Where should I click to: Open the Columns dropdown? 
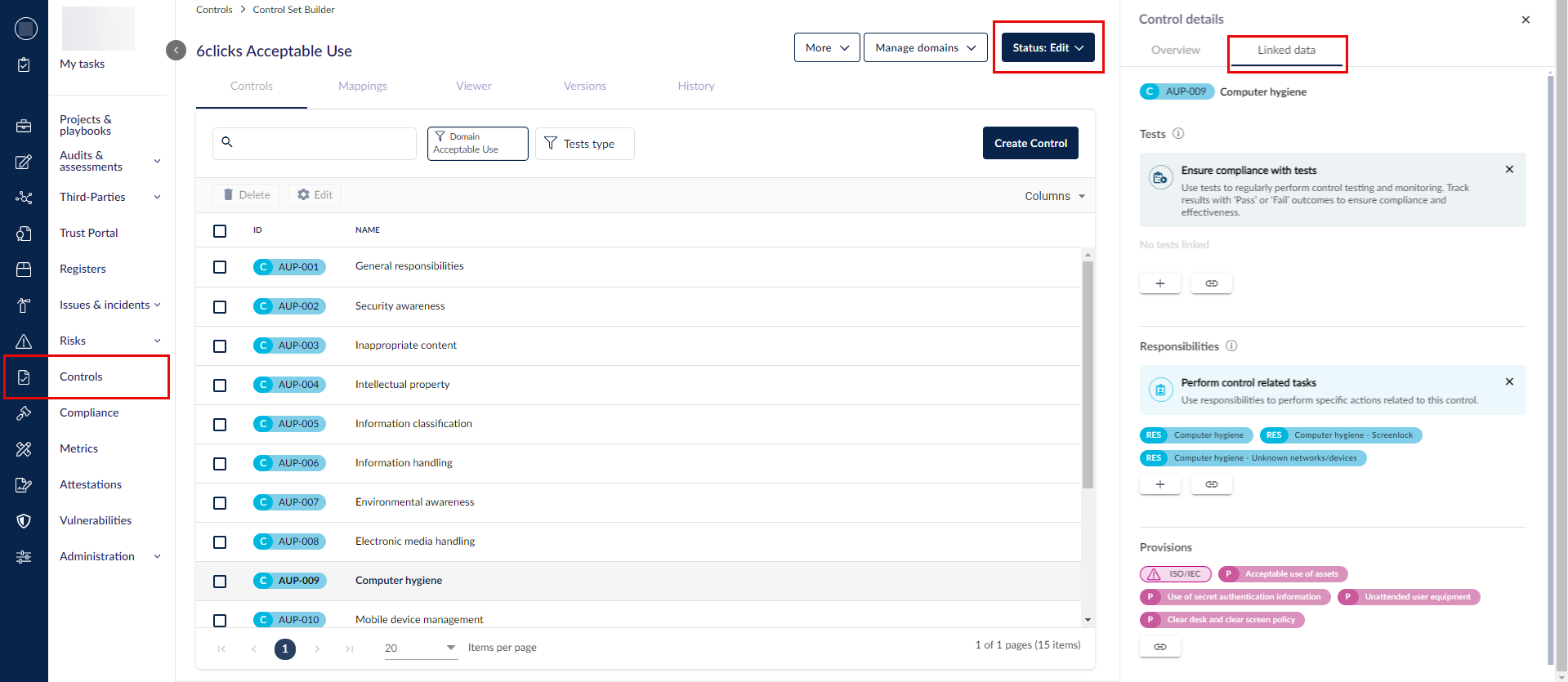point(1054,196)
